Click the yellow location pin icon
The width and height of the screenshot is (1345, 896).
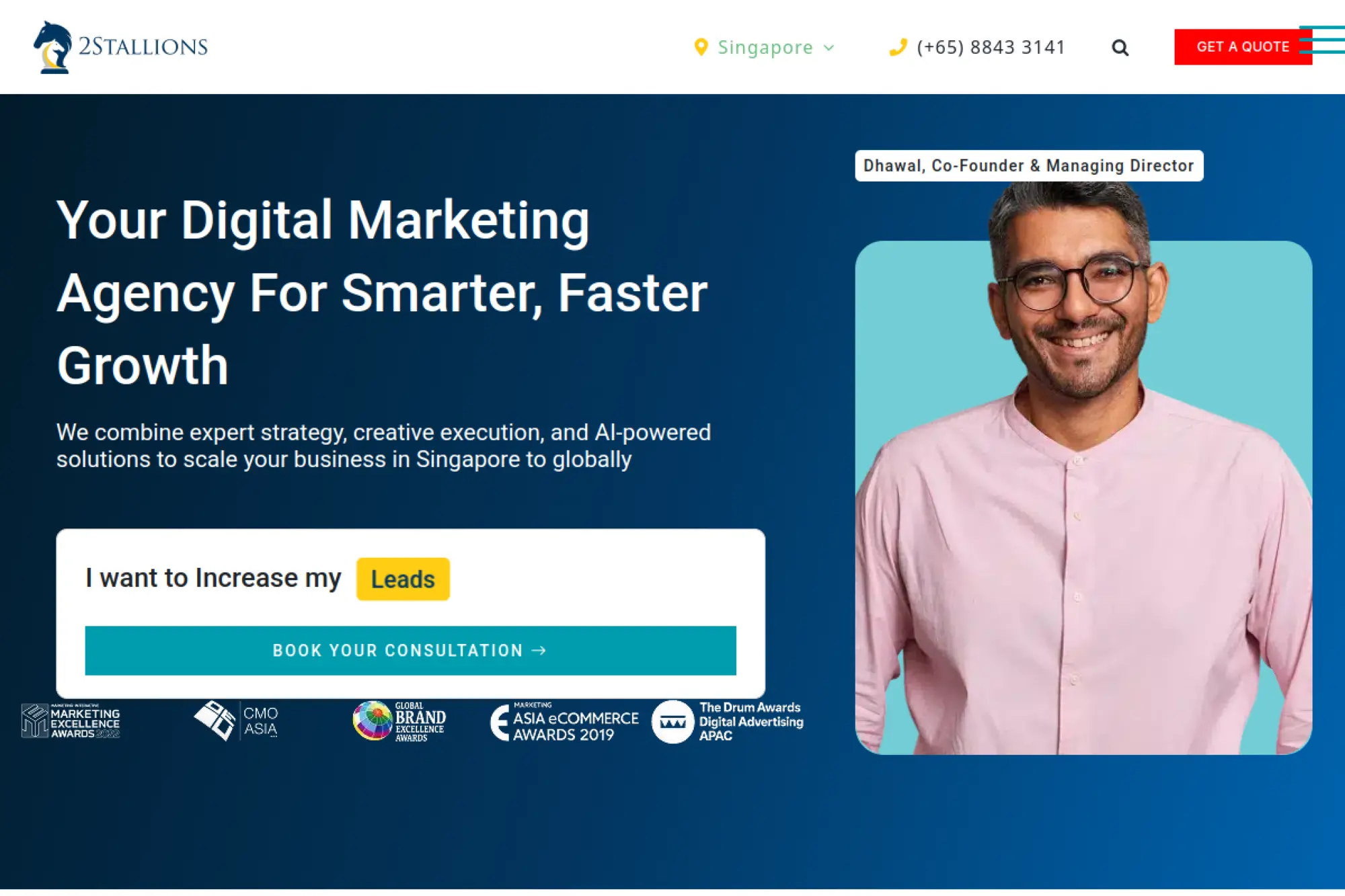coord(701,47)
